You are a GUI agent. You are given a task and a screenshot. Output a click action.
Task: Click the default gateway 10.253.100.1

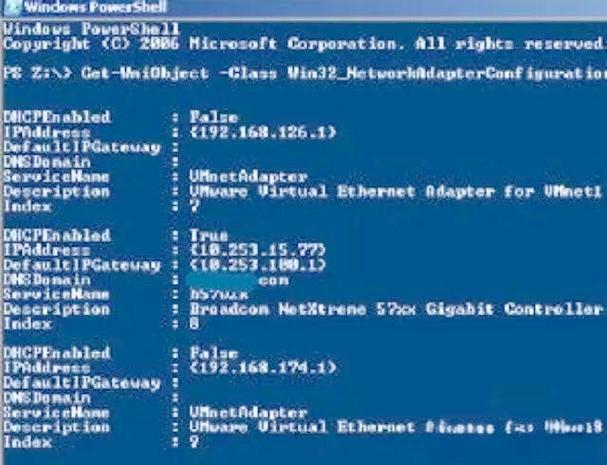(x=258, y=265)
